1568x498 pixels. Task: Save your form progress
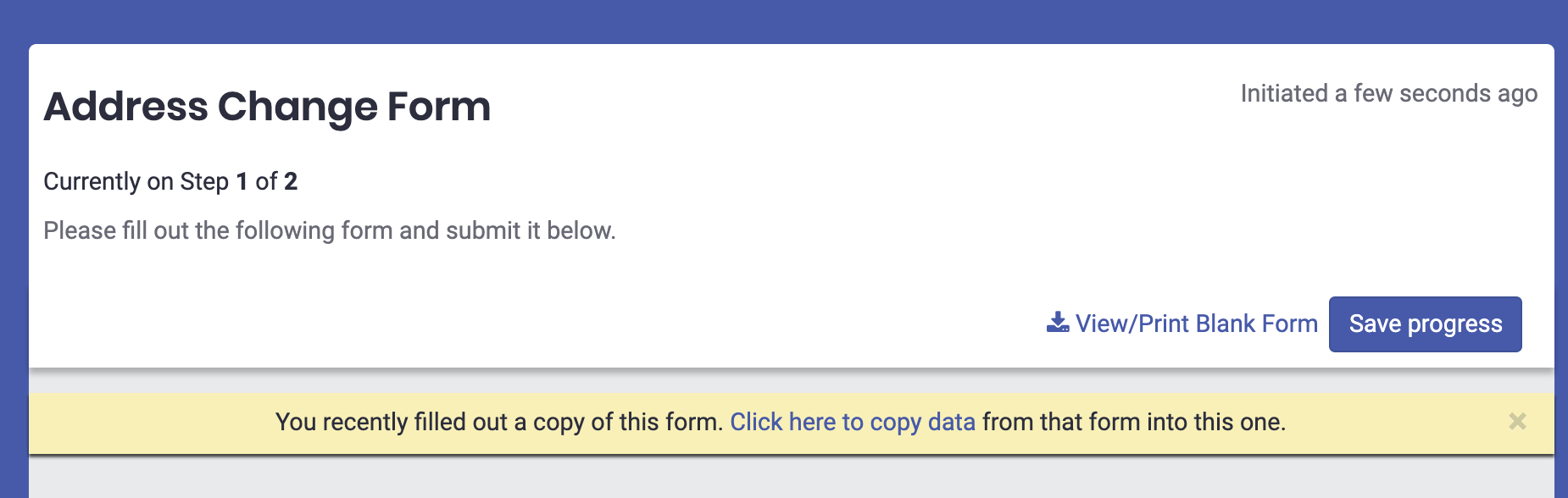(x=1425, y=324)
